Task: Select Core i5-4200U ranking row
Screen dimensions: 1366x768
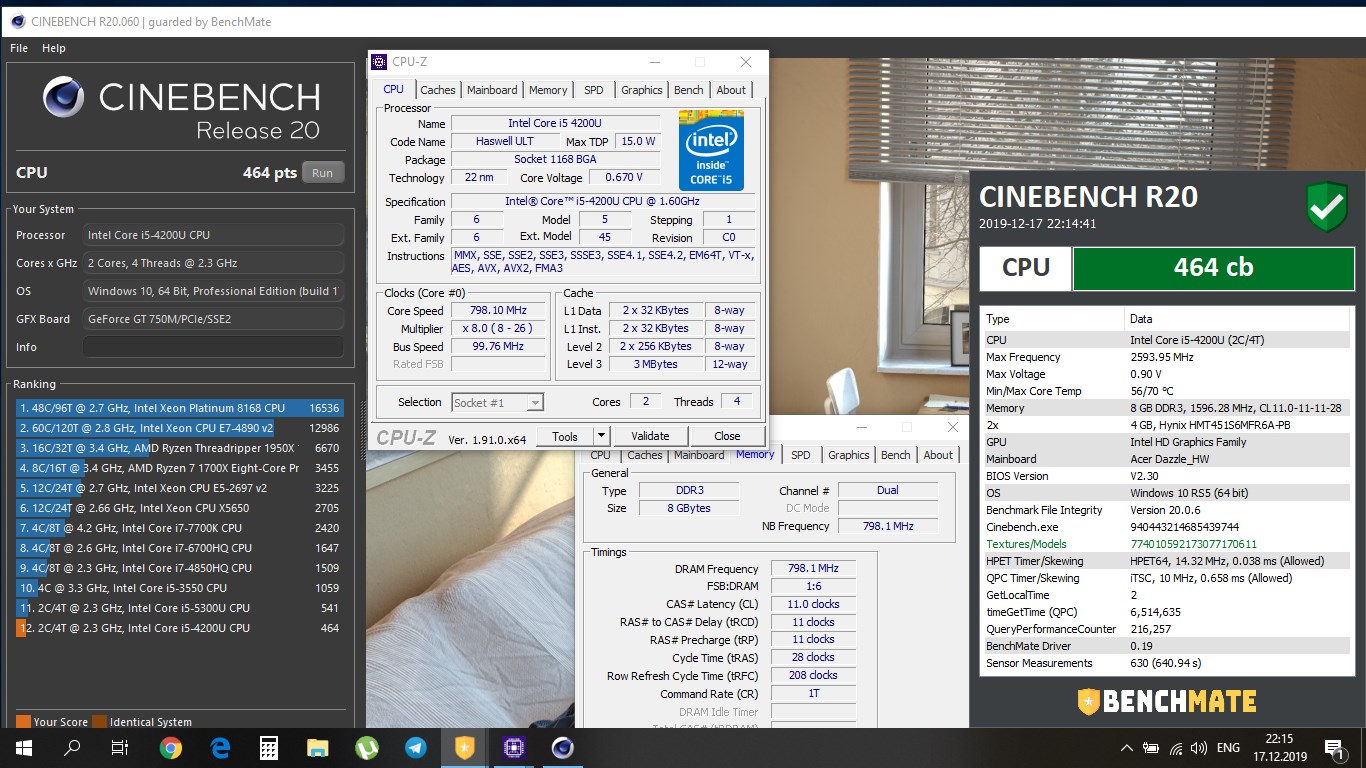Action: coord(179,628)
